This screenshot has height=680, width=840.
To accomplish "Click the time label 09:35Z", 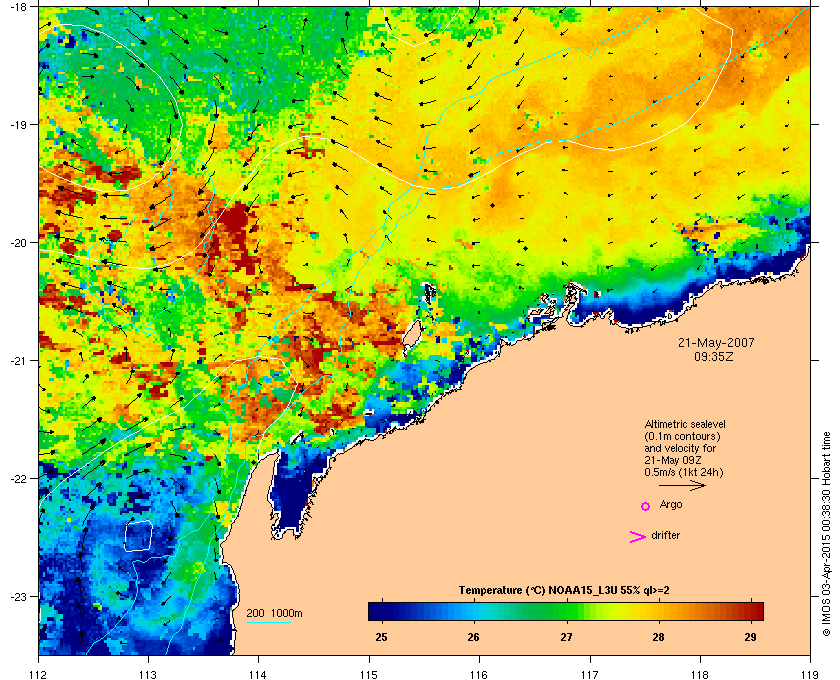I will [x=714, y=356].
